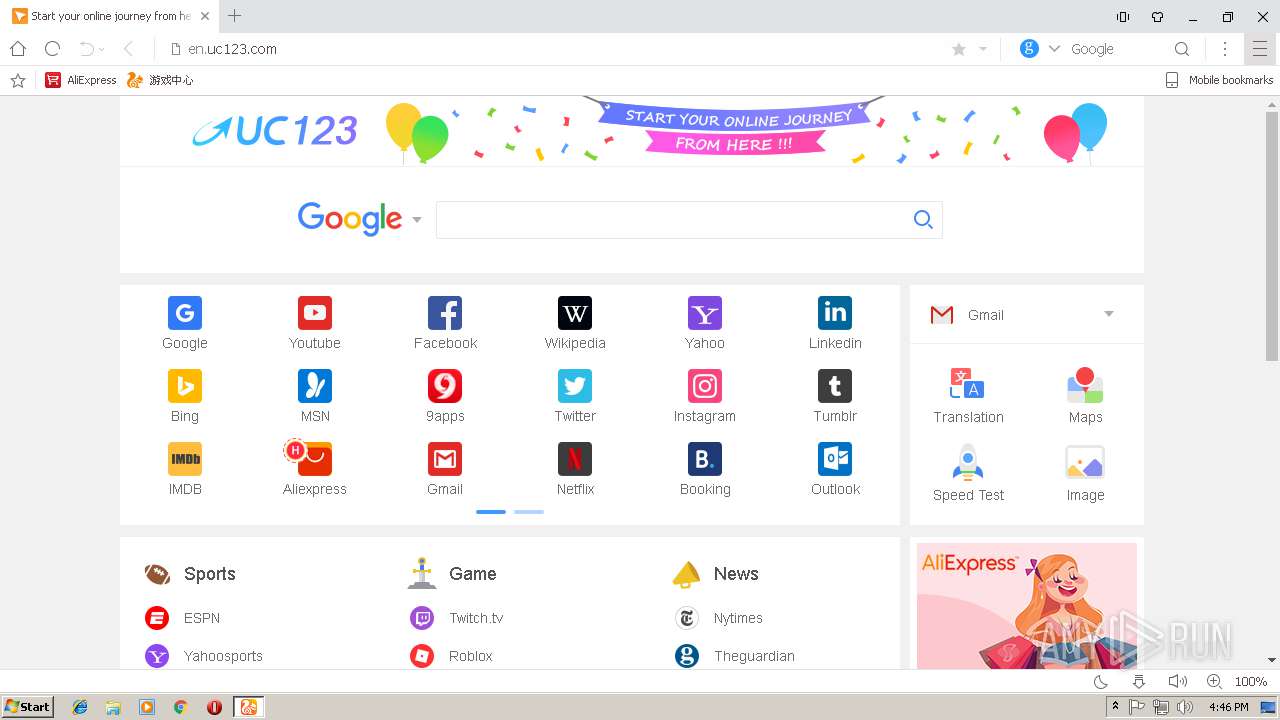The width and height of the screenshot is (1280, 720).
Task: Open the Youtube shortcut tile
Action: pyautogui.click(x=315, y=323)
